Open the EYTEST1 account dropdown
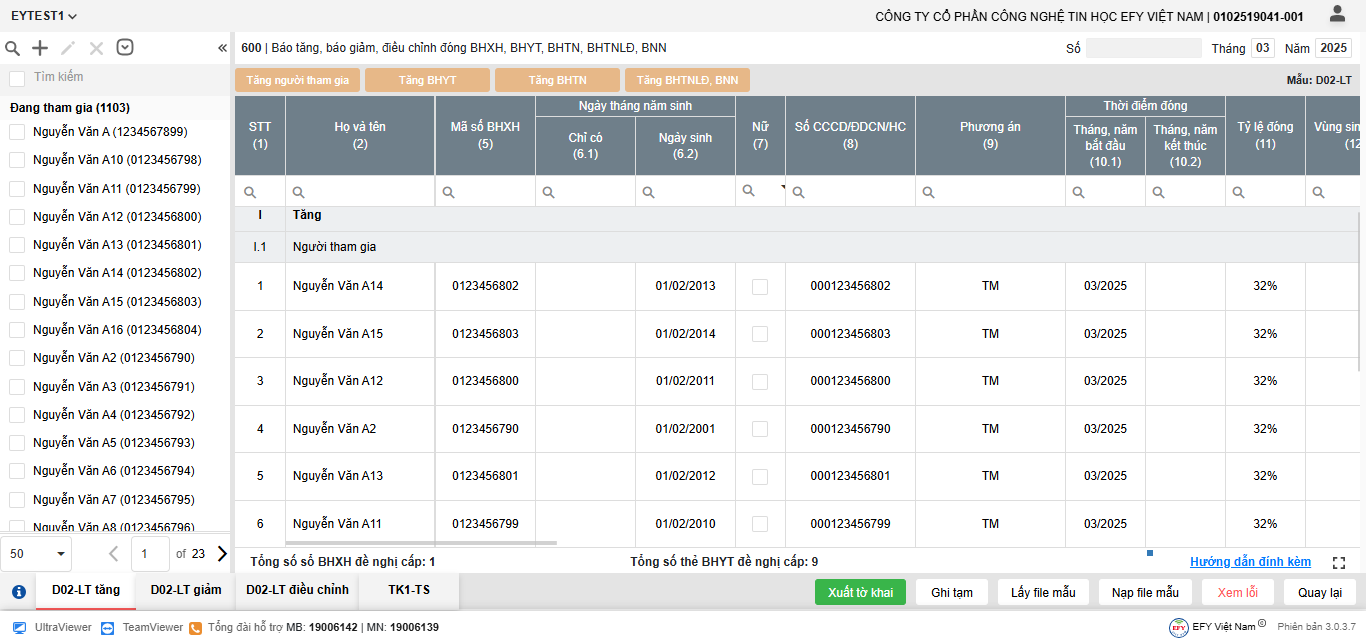The width and height of the screenshot is (1366, 641). tap(44, 16)
